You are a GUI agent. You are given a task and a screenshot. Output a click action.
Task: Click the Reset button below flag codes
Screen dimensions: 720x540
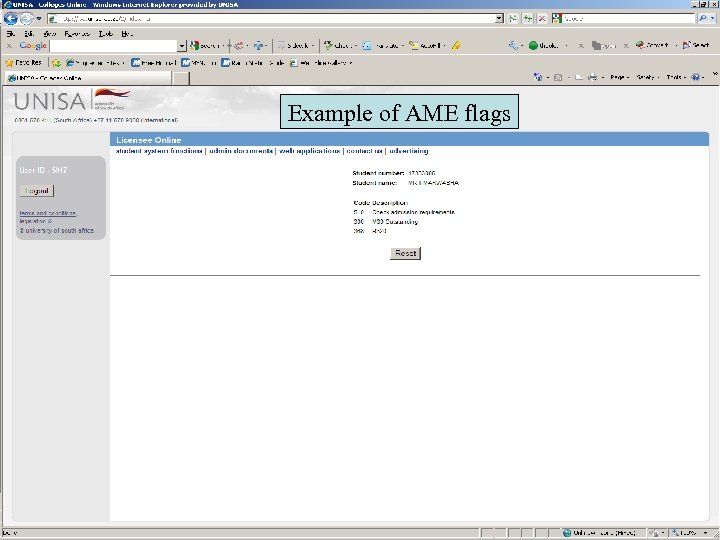pyautogui.click(x=405, y=253)
